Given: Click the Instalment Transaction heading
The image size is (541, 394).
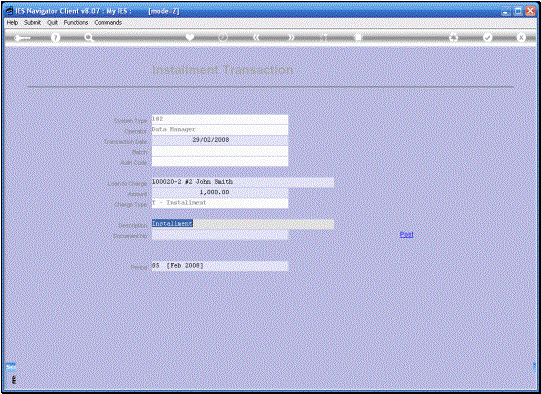Looking at the screenshot, I should [223, 70].
